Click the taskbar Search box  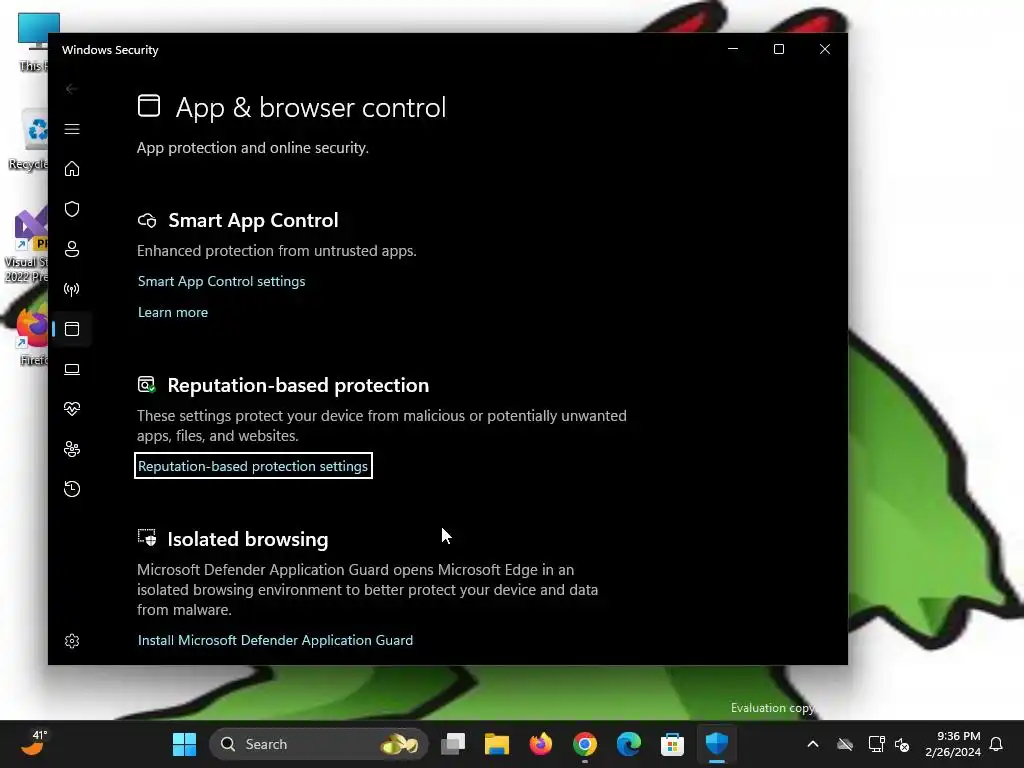319,744
